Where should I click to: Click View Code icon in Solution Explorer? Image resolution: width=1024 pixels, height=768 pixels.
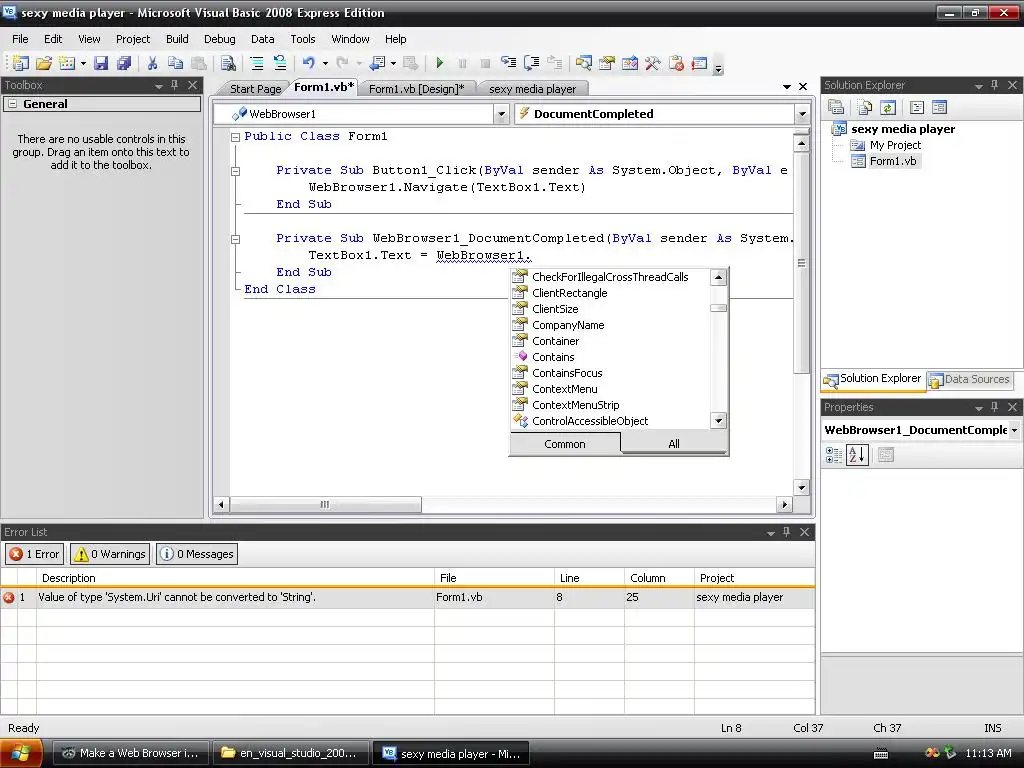pyautogui.click(x=916, y=107)
